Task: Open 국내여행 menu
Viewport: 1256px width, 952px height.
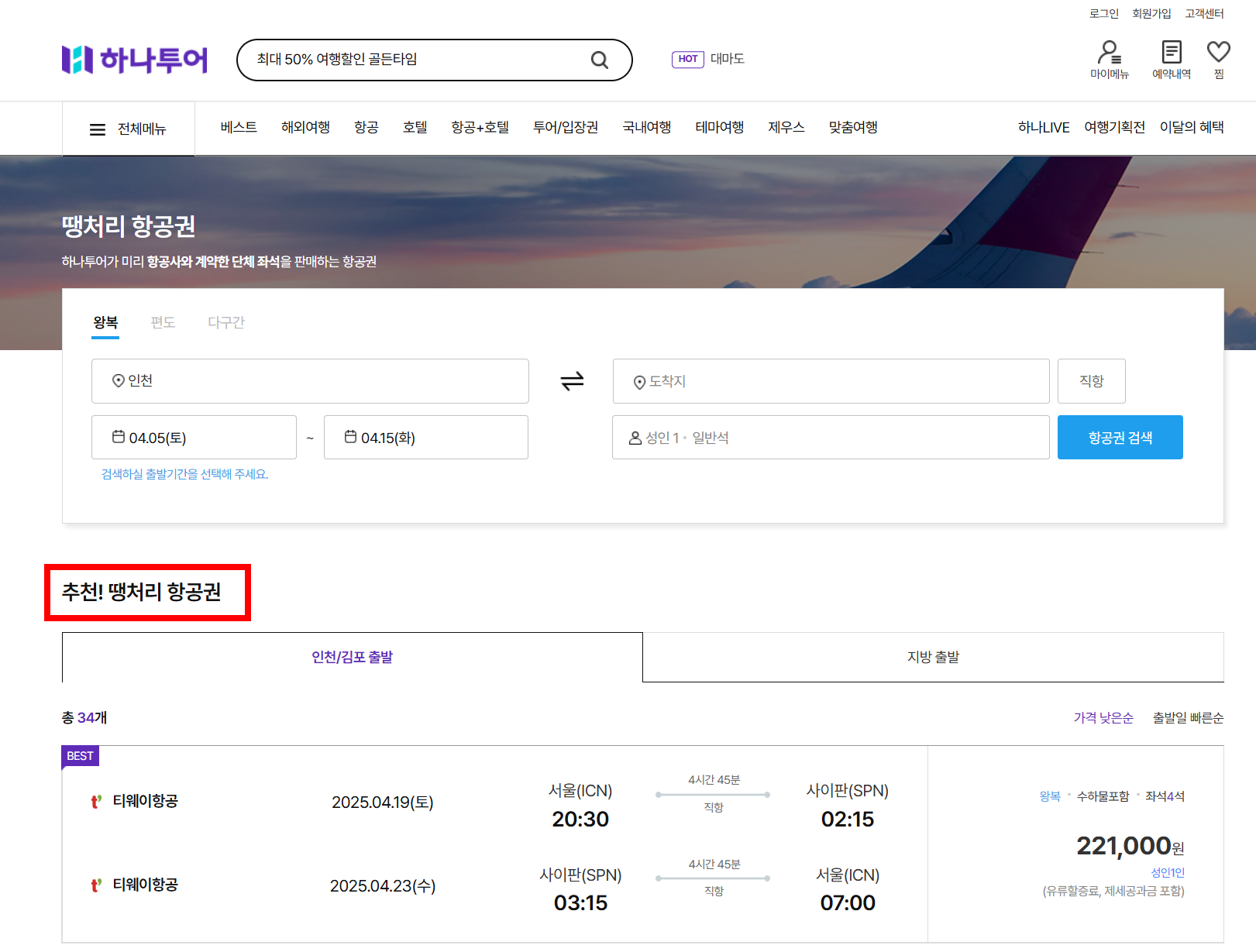Action: tap(647, 127)
